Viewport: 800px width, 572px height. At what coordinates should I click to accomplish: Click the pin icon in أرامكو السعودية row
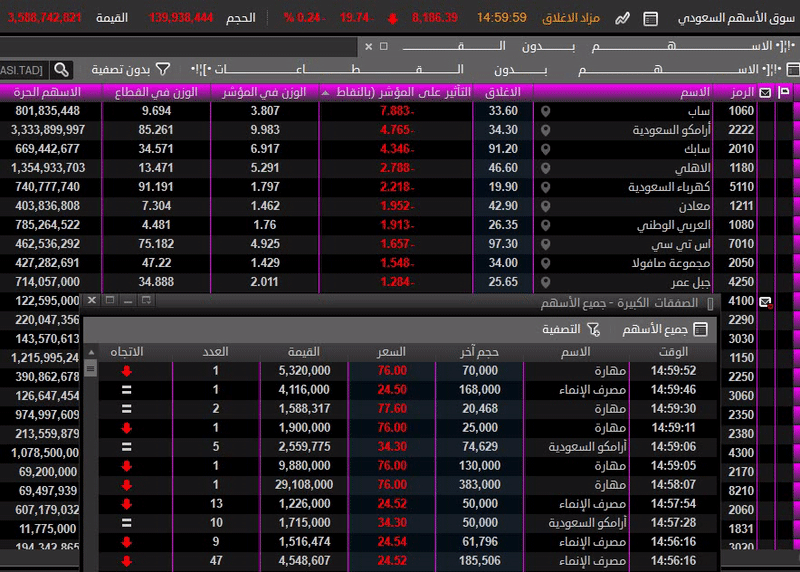[x=545, y=130]
